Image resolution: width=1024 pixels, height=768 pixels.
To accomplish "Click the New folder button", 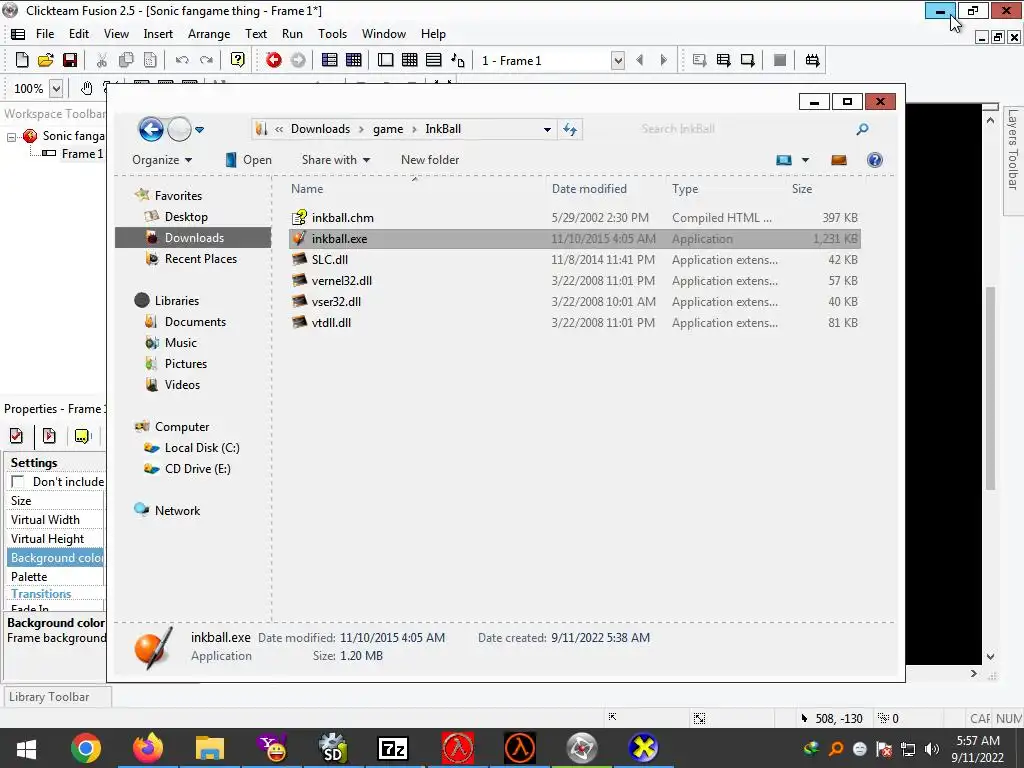I will click(430, 160).
